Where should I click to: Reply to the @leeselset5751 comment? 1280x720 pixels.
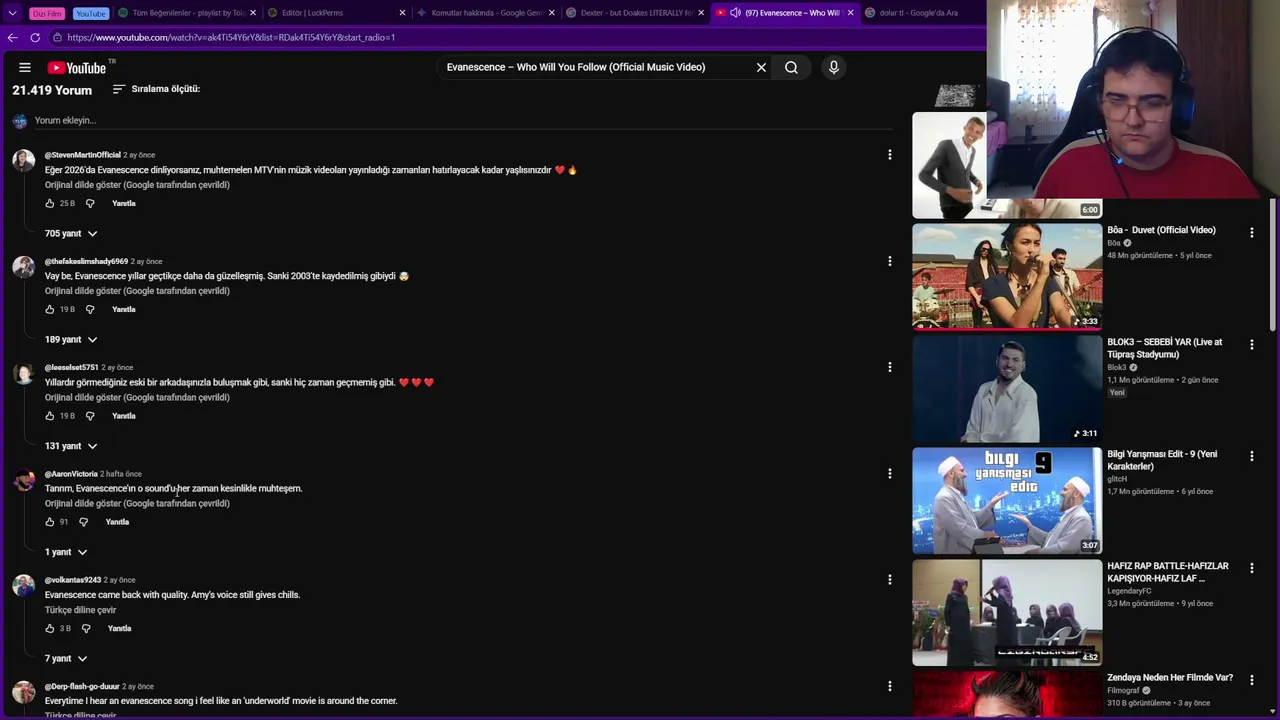click(x=124, y=415)
